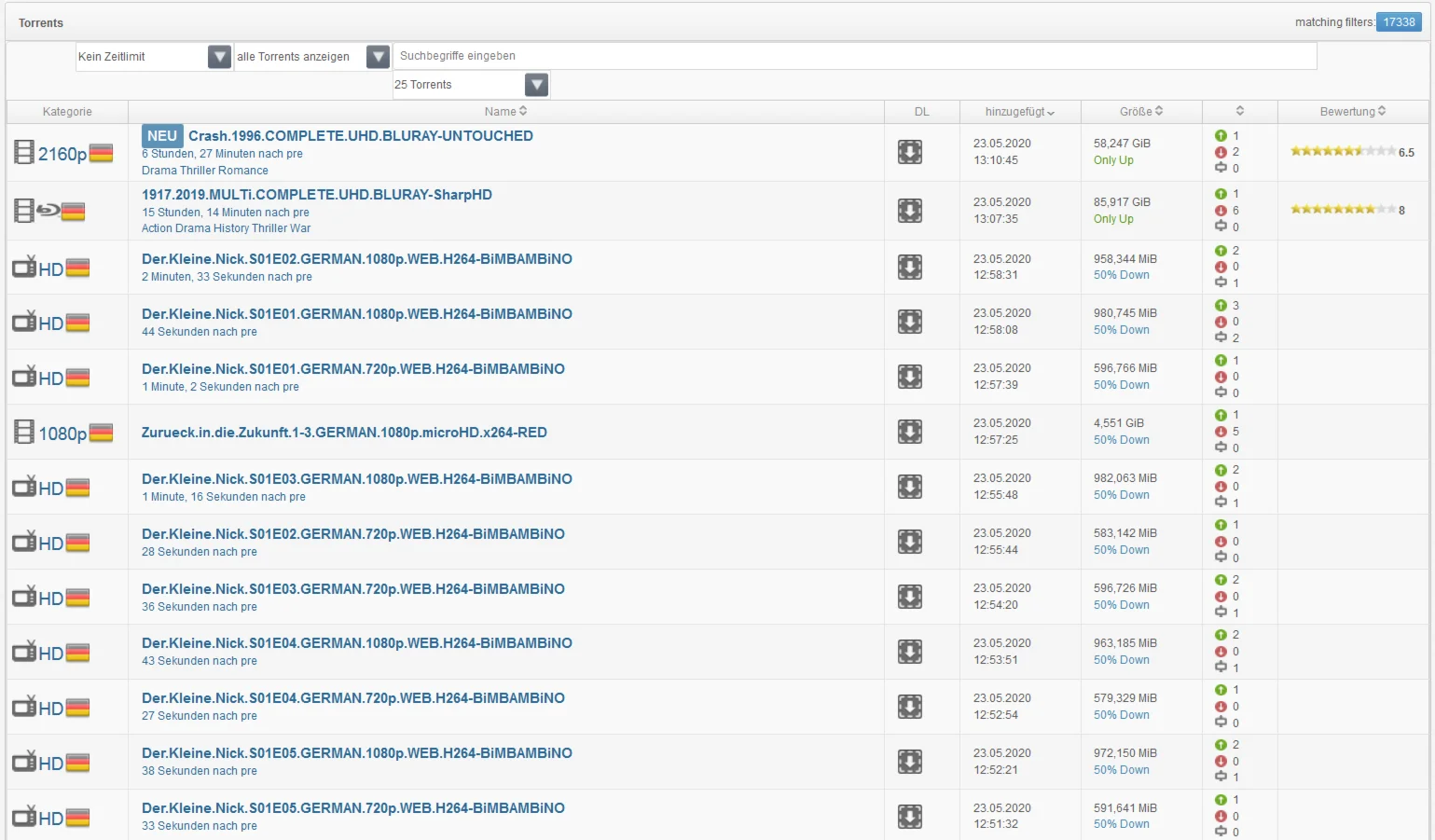Open 1917.2019.MULTi.COMPLETE.UHD.BLURAY-SharpHD link
Image resolution: width=1435 pixels, height=840 pixels.
pos(316,195)
